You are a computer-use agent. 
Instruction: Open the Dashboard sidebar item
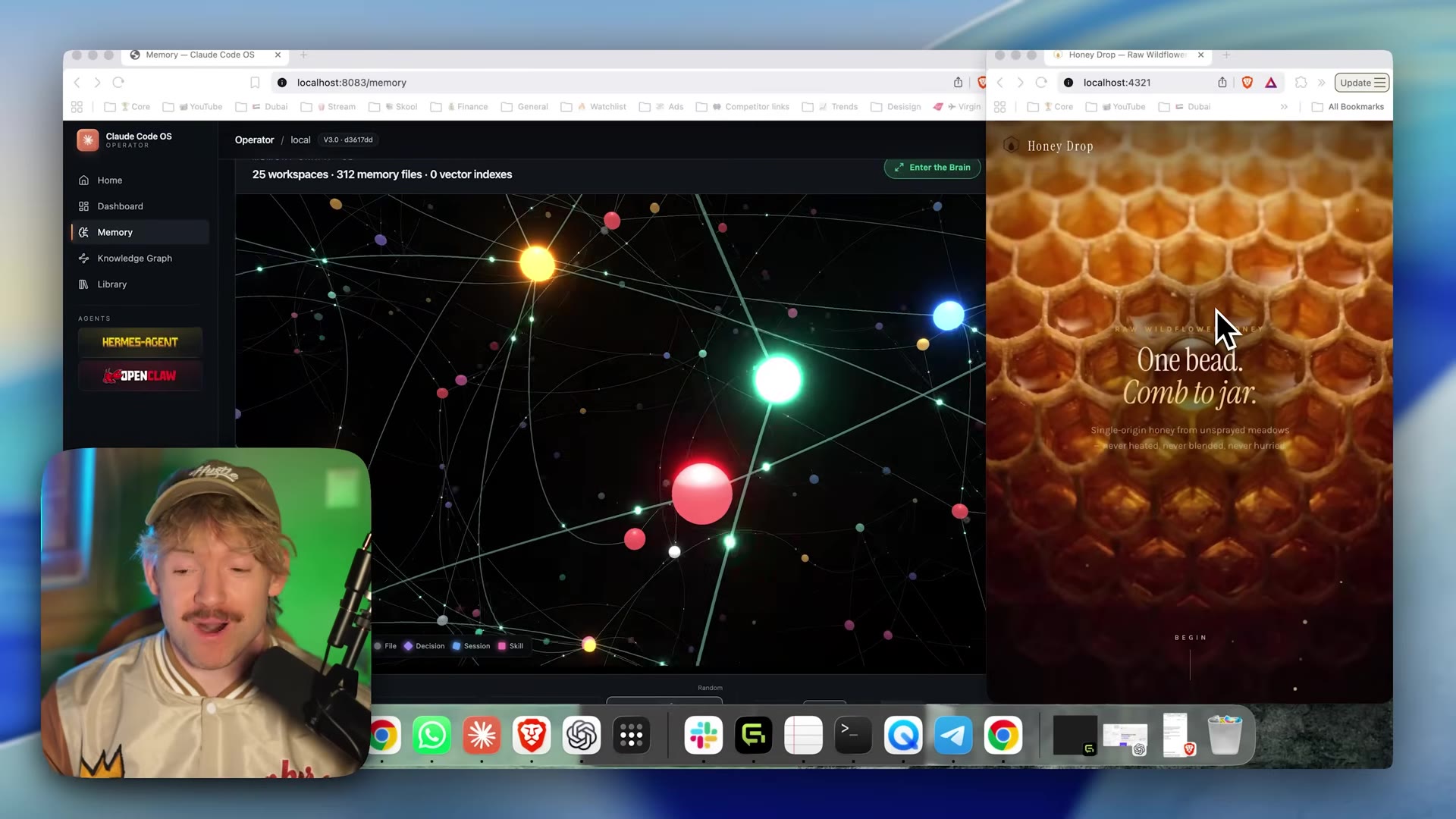point(140,206)
